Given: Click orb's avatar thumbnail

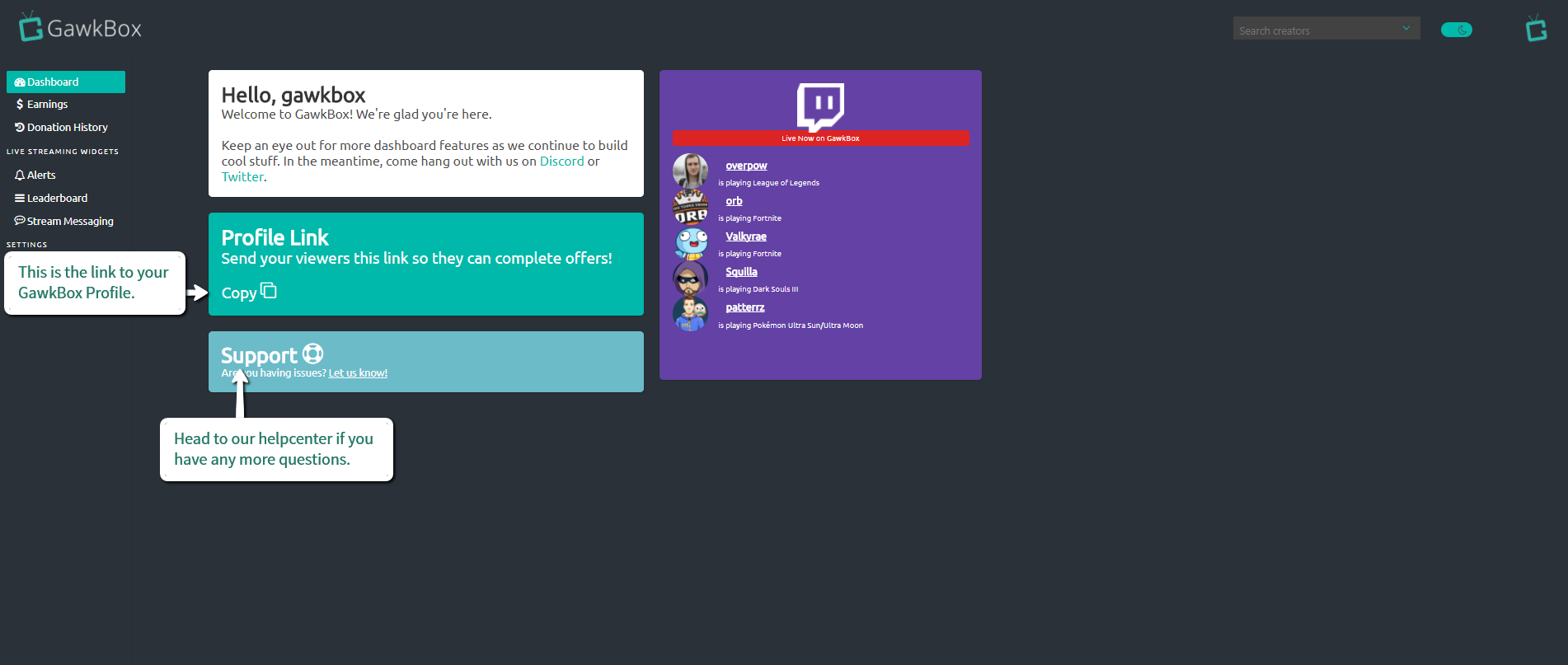Looking at the screenshot, I should click(690, 206).
